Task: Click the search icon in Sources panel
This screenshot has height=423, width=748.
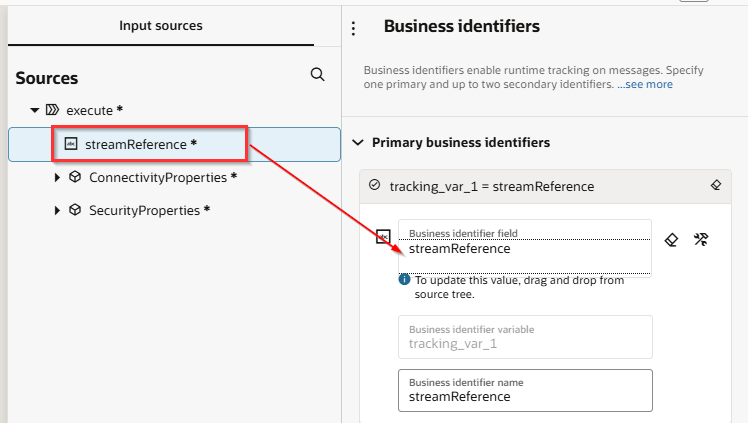Action: tap(317, 75)
